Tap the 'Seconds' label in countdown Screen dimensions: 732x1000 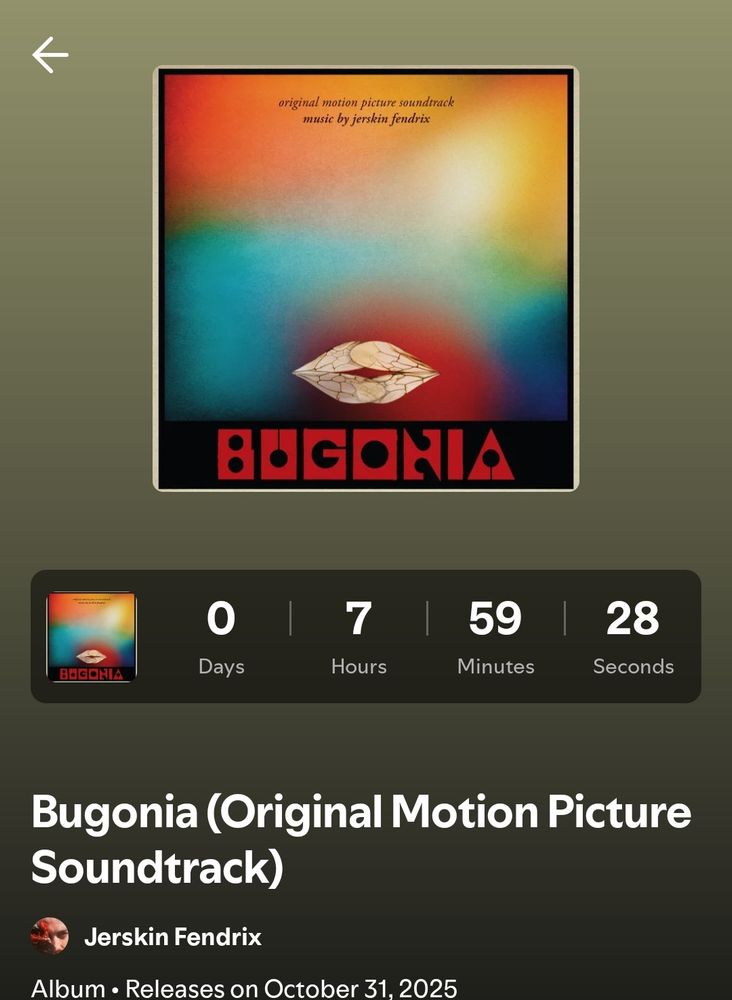pos(633,666)
